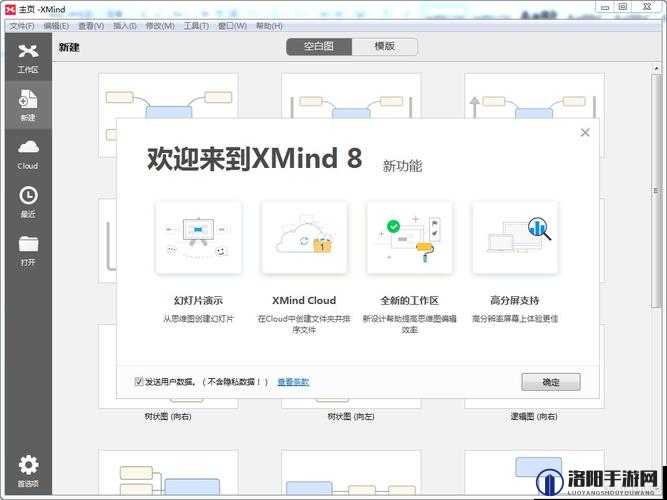Open the 修改(M) menu
This screenshot has width=667, height=500.
click(x=160, y=26)
